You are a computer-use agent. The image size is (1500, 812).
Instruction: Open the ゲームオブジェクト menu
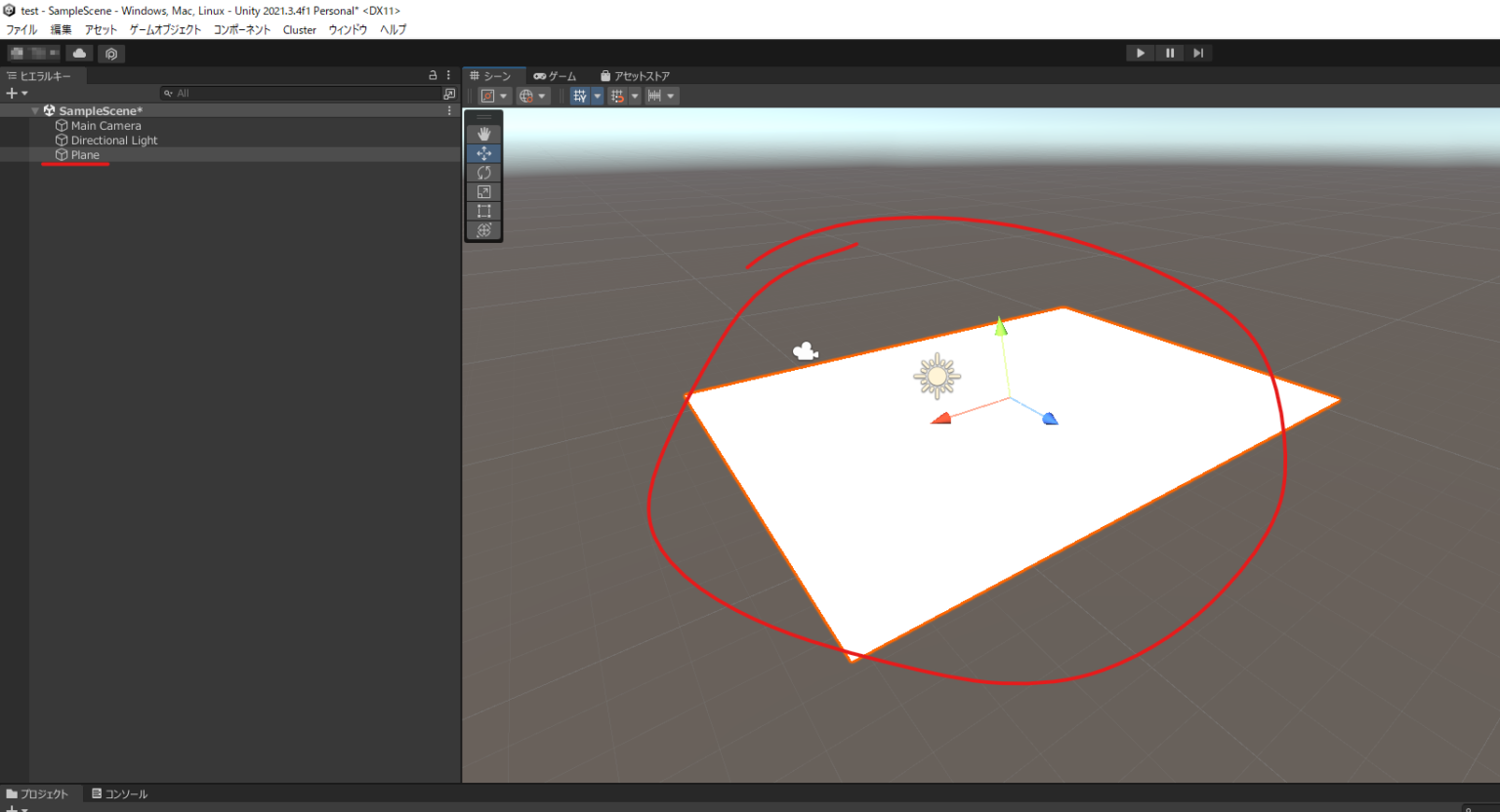tap(165, 29)
